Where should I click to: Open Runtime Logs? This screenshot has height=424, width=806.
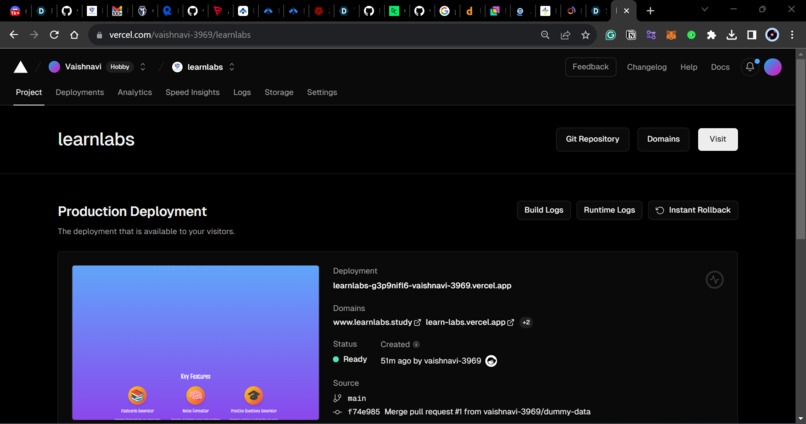tap(609, 210)
